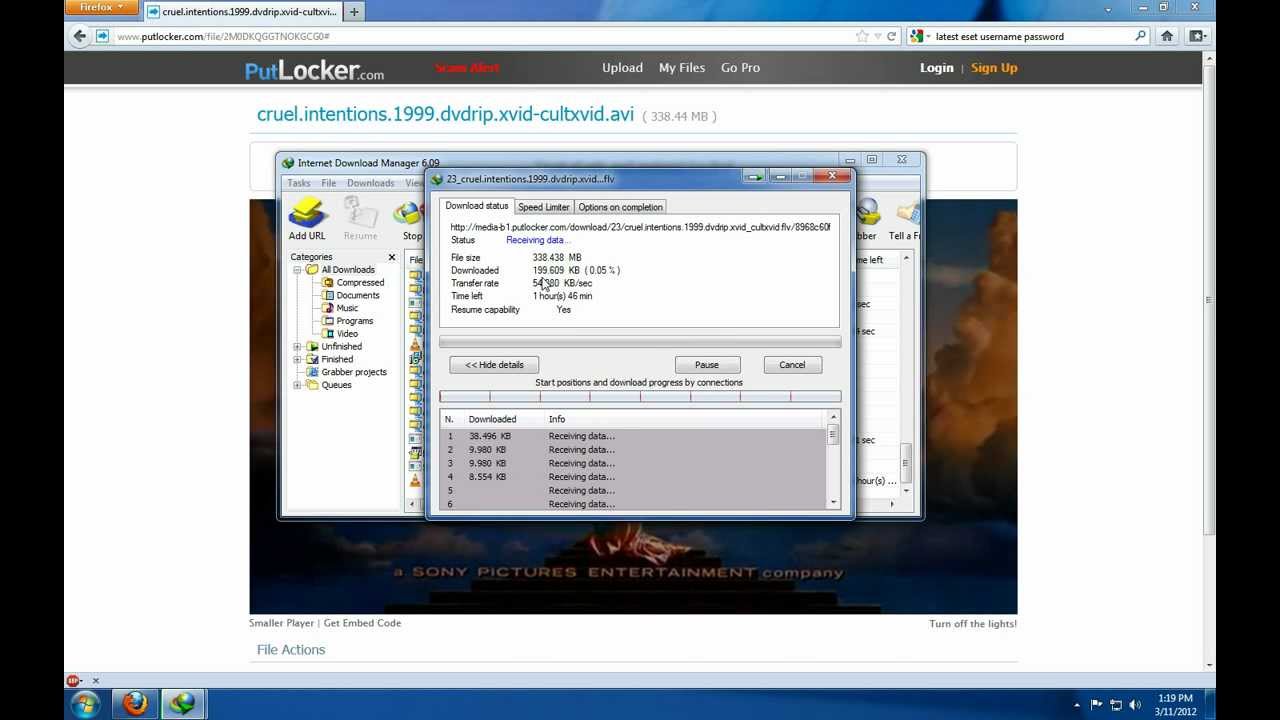Reload the page with refresh icon

point(891,36)
